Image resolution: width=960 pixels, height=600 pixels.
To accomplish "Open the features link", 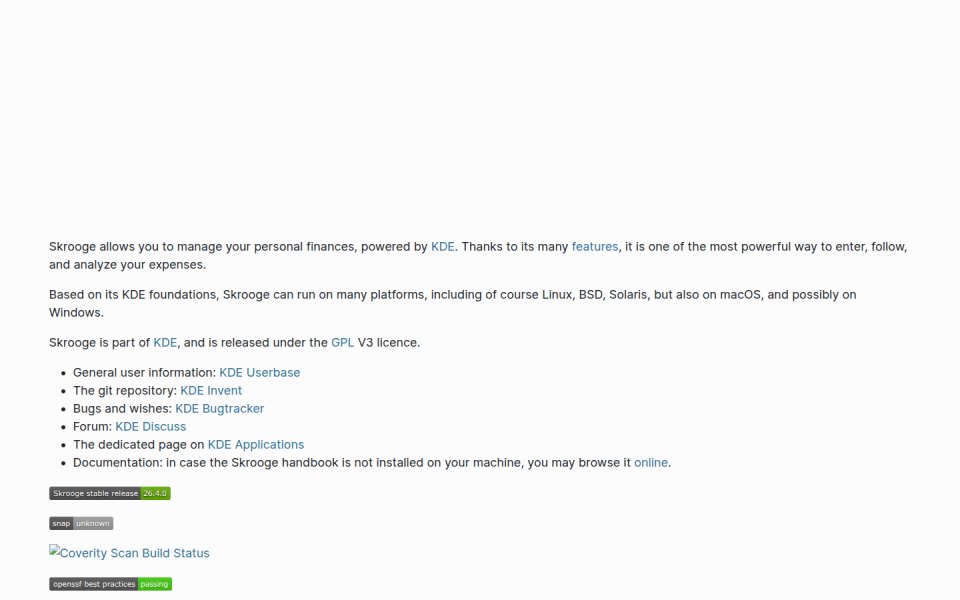I will pos(594,247).
